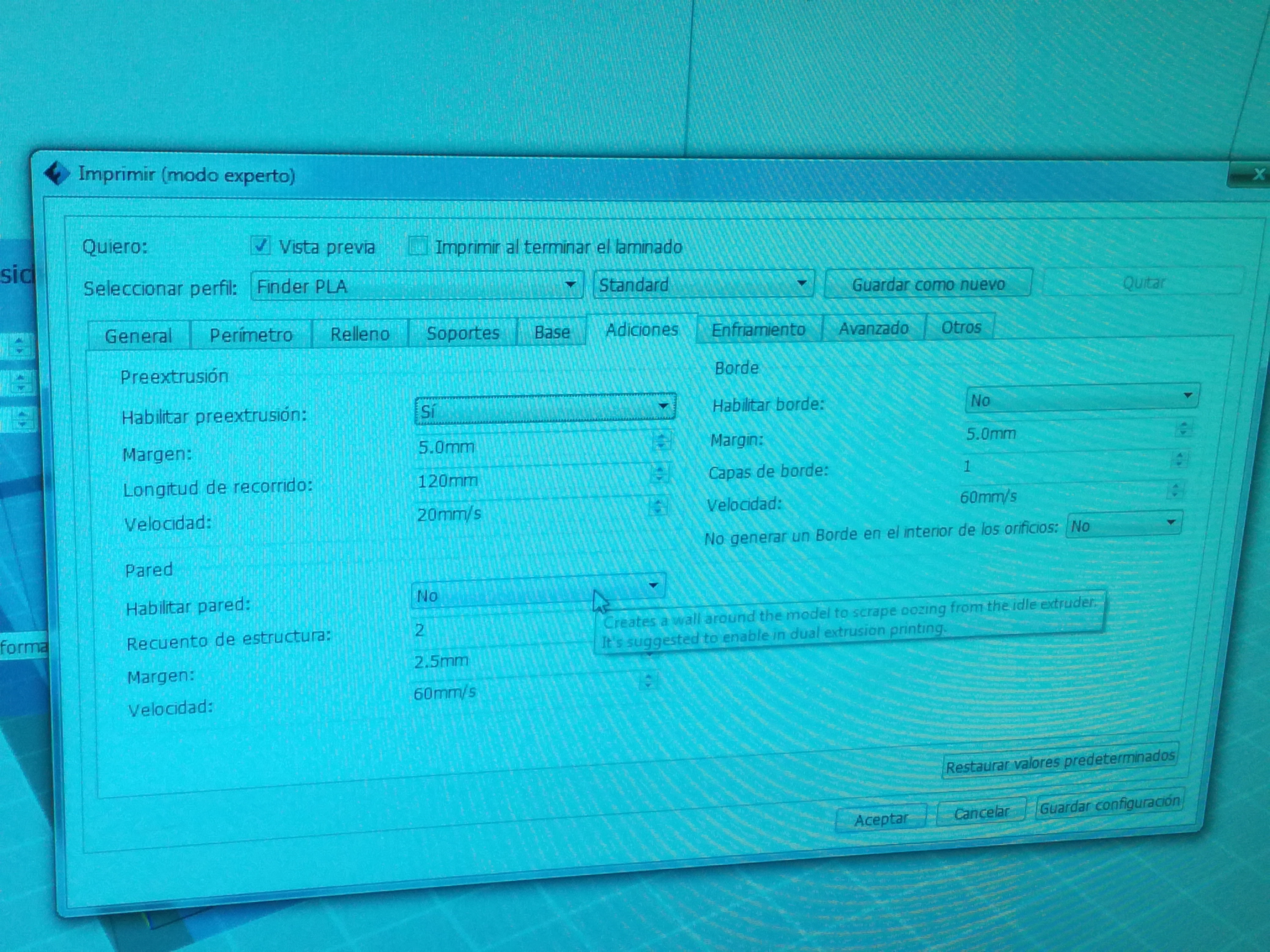This screenshot has height=952, width=1270.
Task: Adjust Capas de borde stepper
Action: click(x=1179, y=460)
